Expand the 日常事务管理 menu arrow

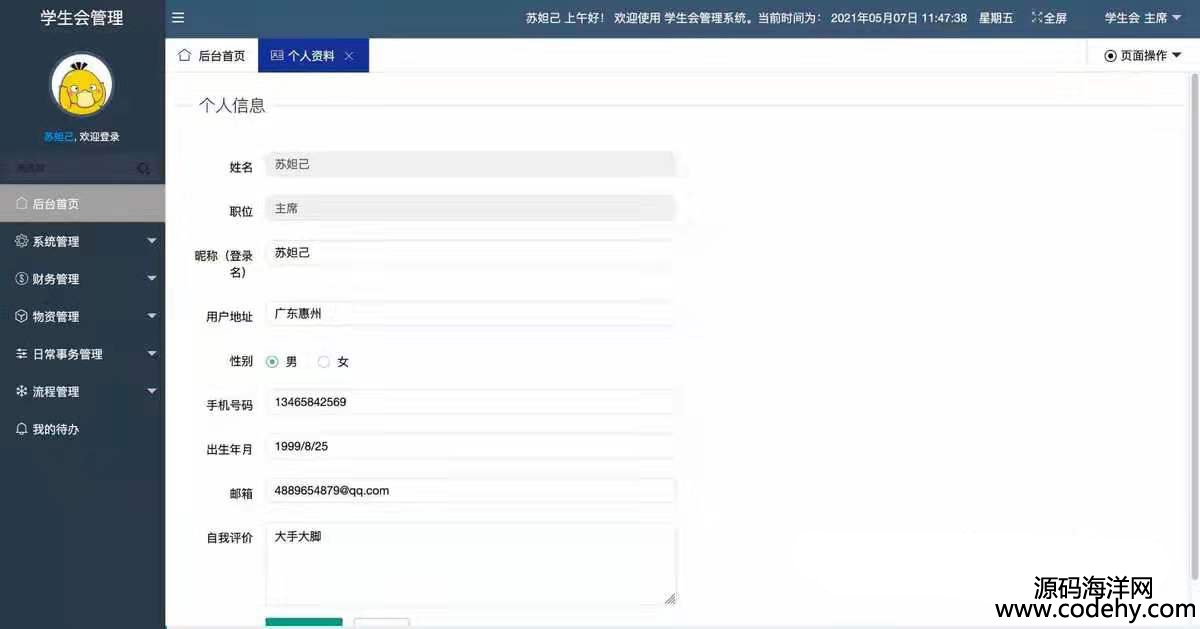[x=152, y=354]
